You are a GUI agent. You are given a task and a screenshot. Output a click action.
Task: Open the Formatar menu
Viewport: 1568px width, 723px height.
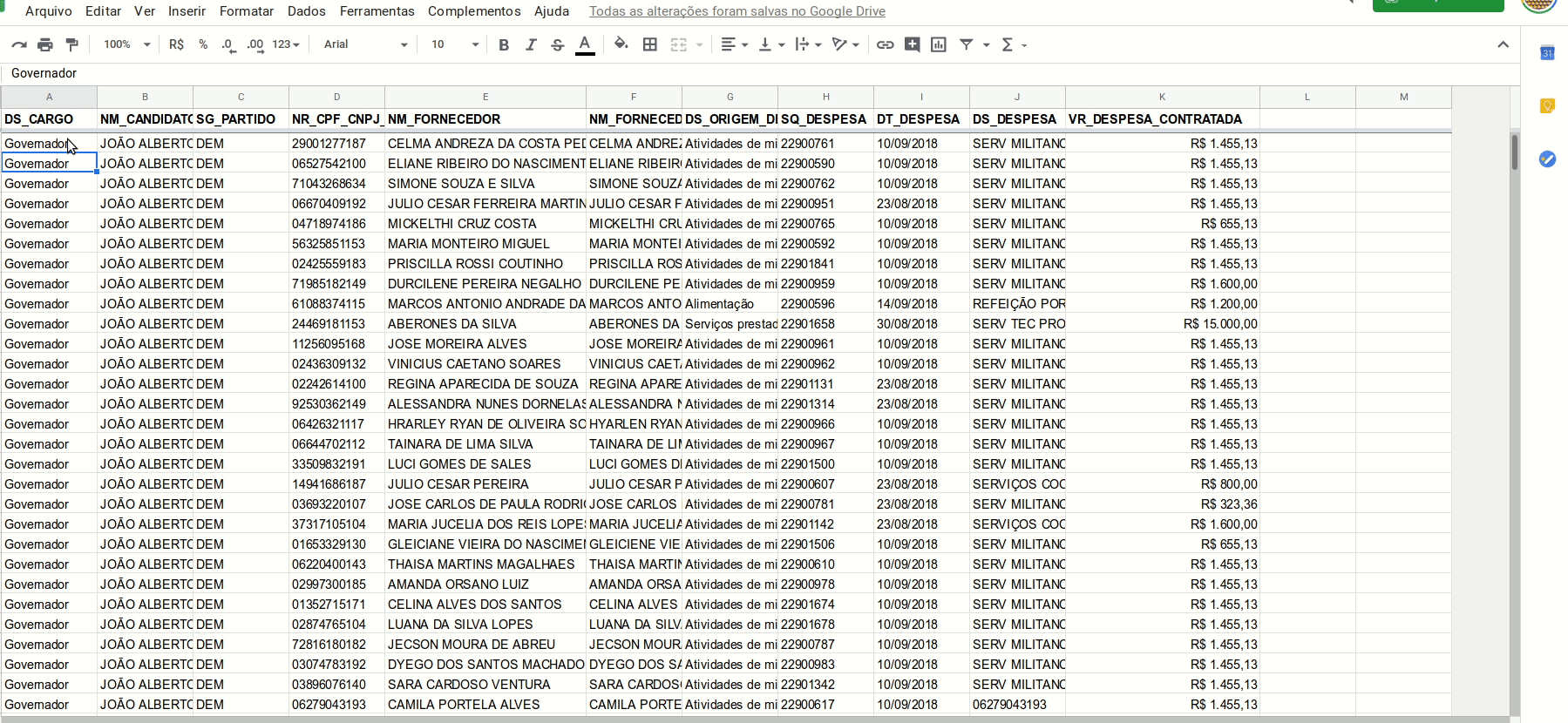246,11
